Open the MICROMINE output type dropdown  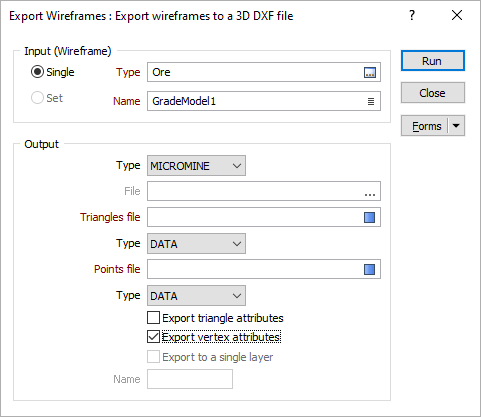click(196, 165)
